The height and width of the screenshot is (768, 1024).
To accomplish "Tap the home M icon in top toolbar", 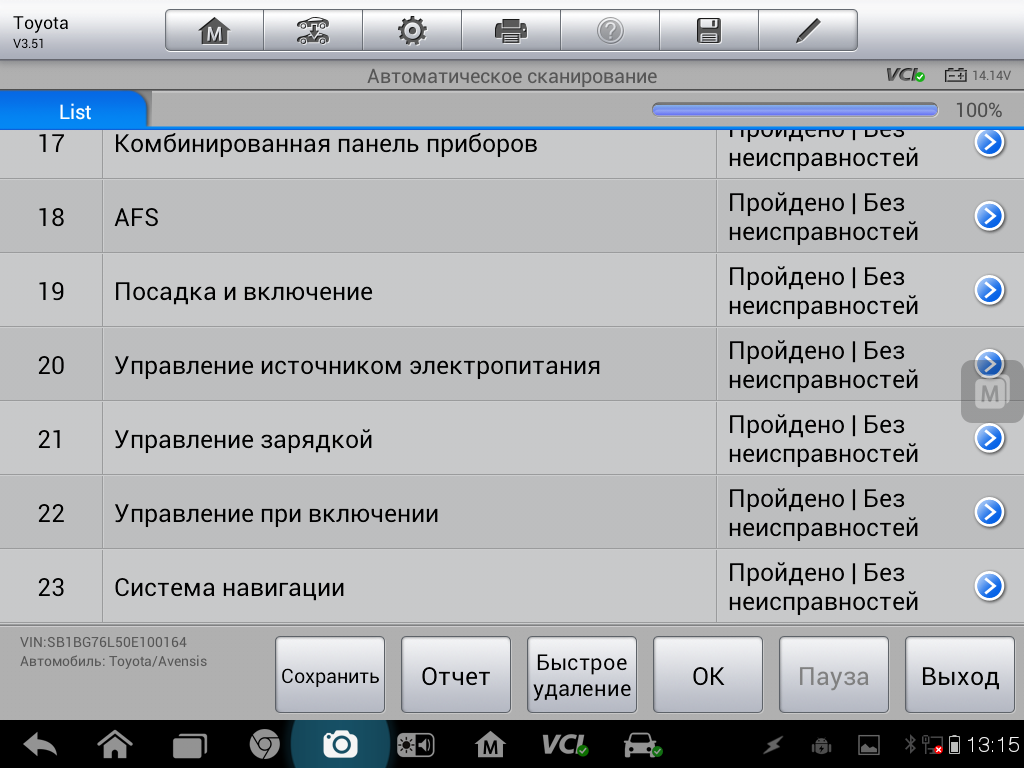I will [x=214, y=31].
